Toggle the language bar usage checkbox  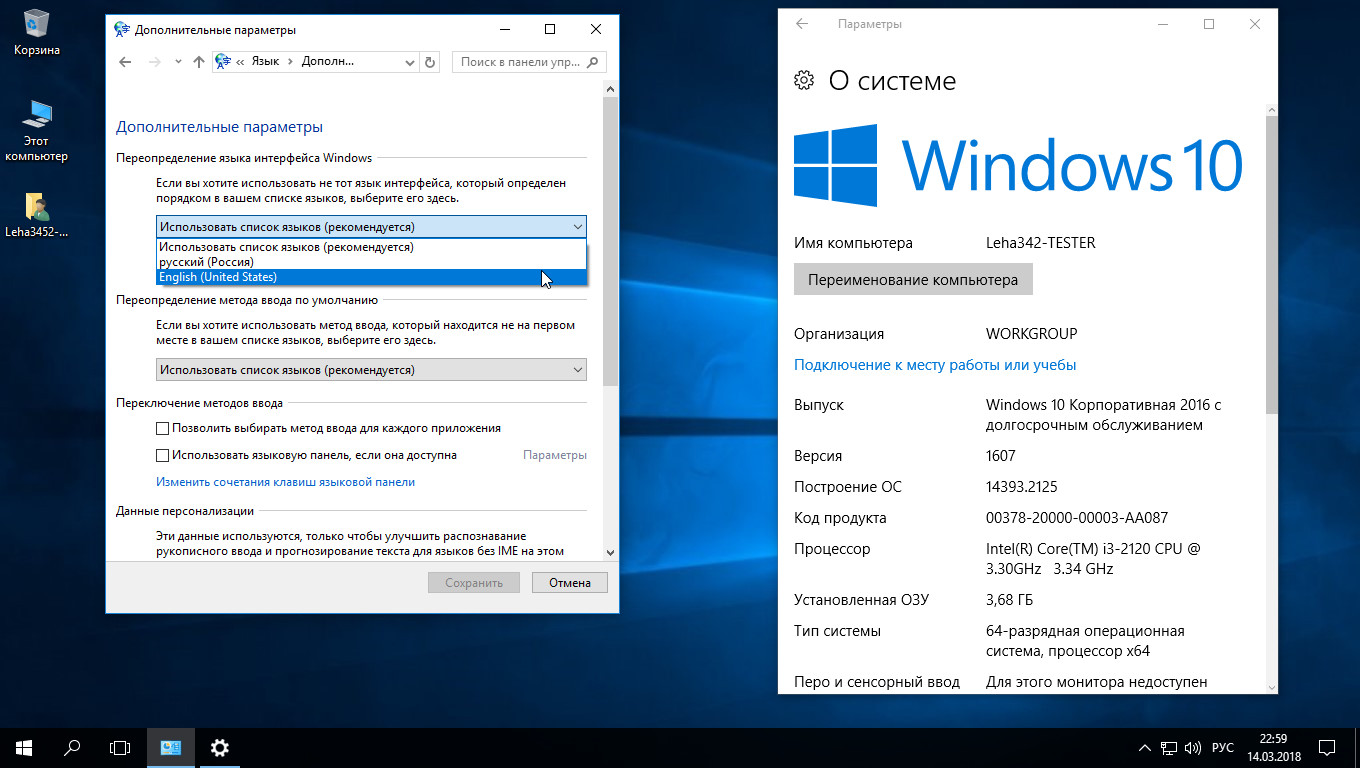click(163, 455)
